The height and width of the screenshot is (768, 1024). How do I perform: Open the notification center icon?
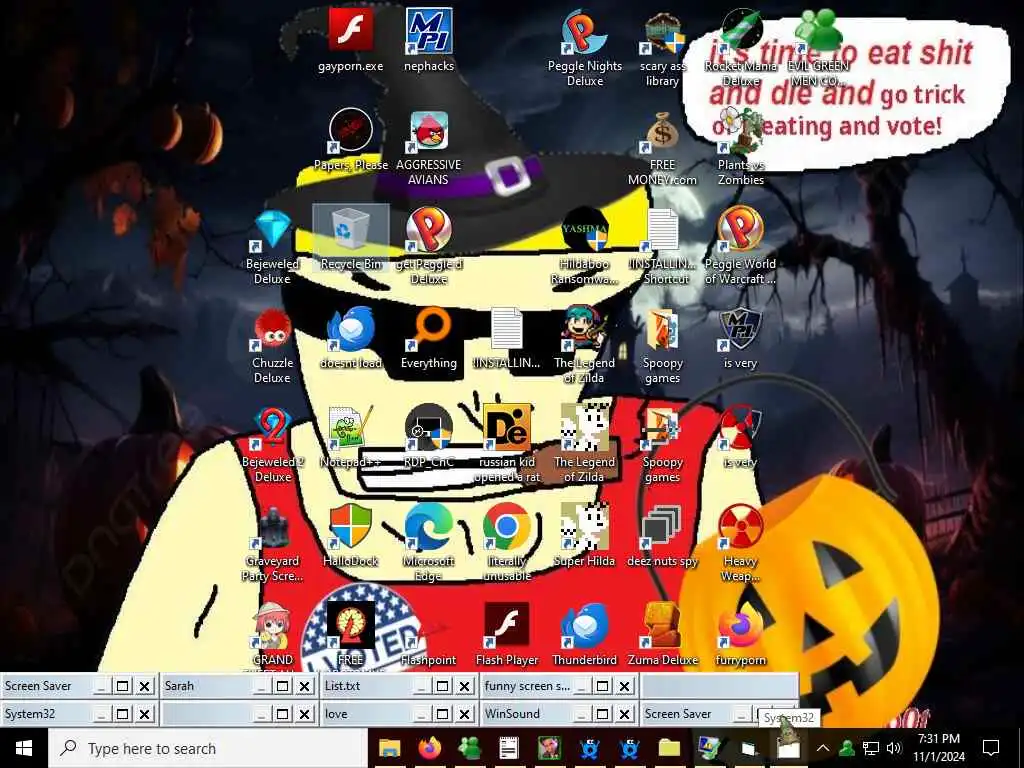991,748
